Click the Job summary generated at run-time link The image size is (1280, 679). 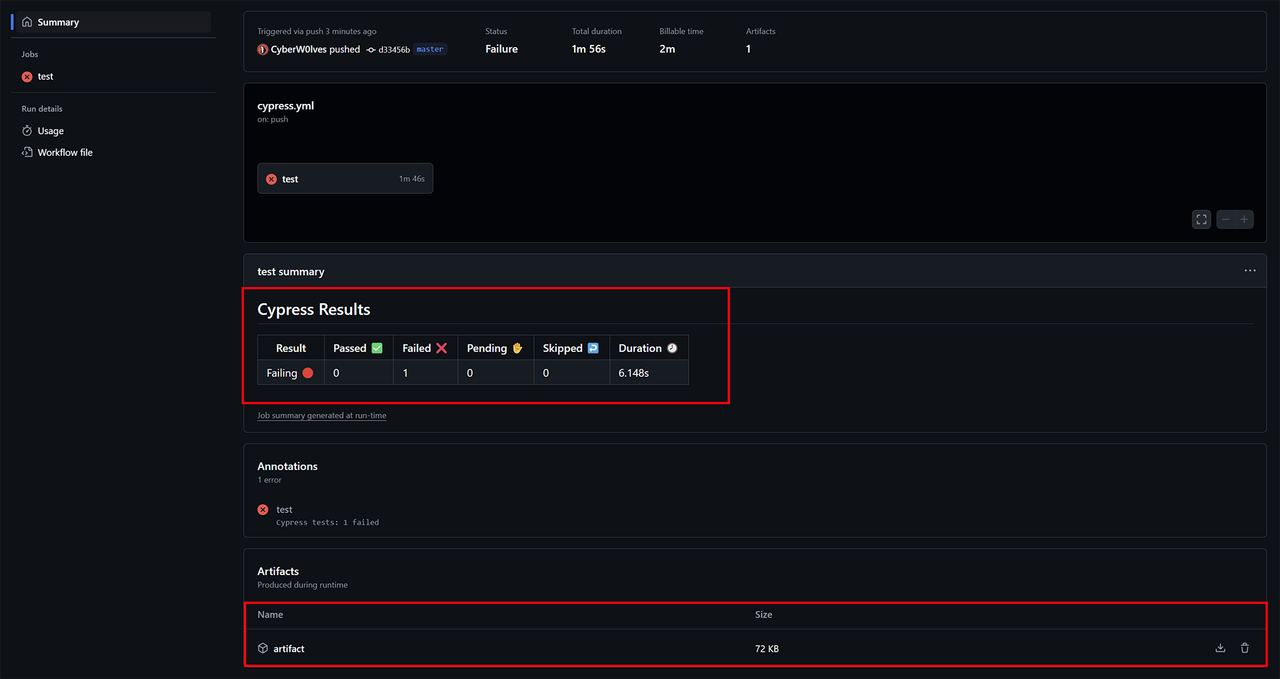click(322, 415)
